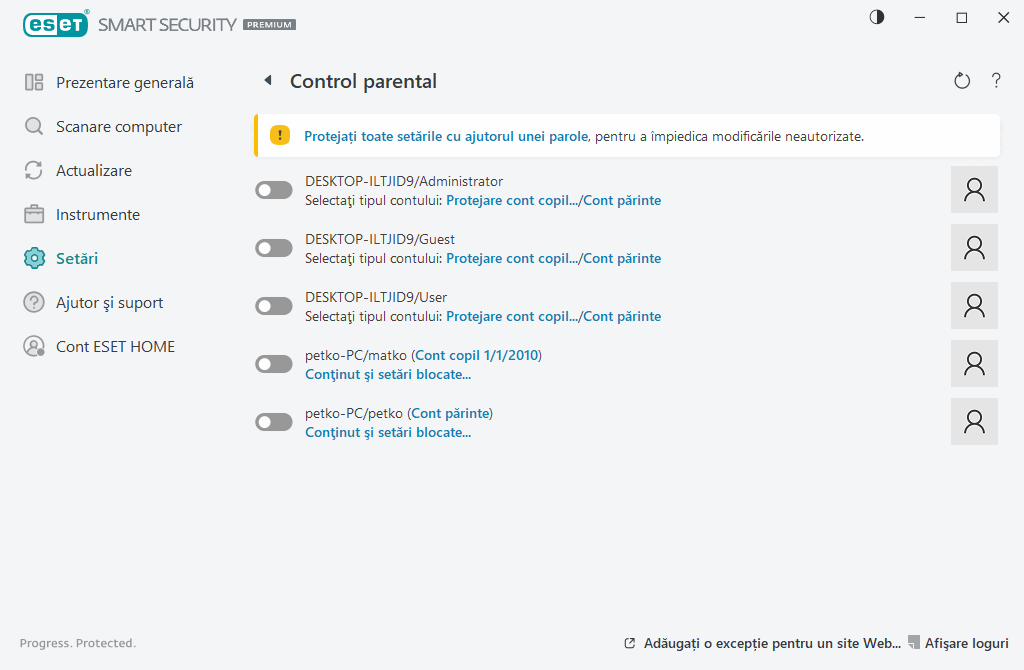
Task: Enable parental control for DESKTOP-ILTJID9/Administrator
Action: [x=273, y=189]
